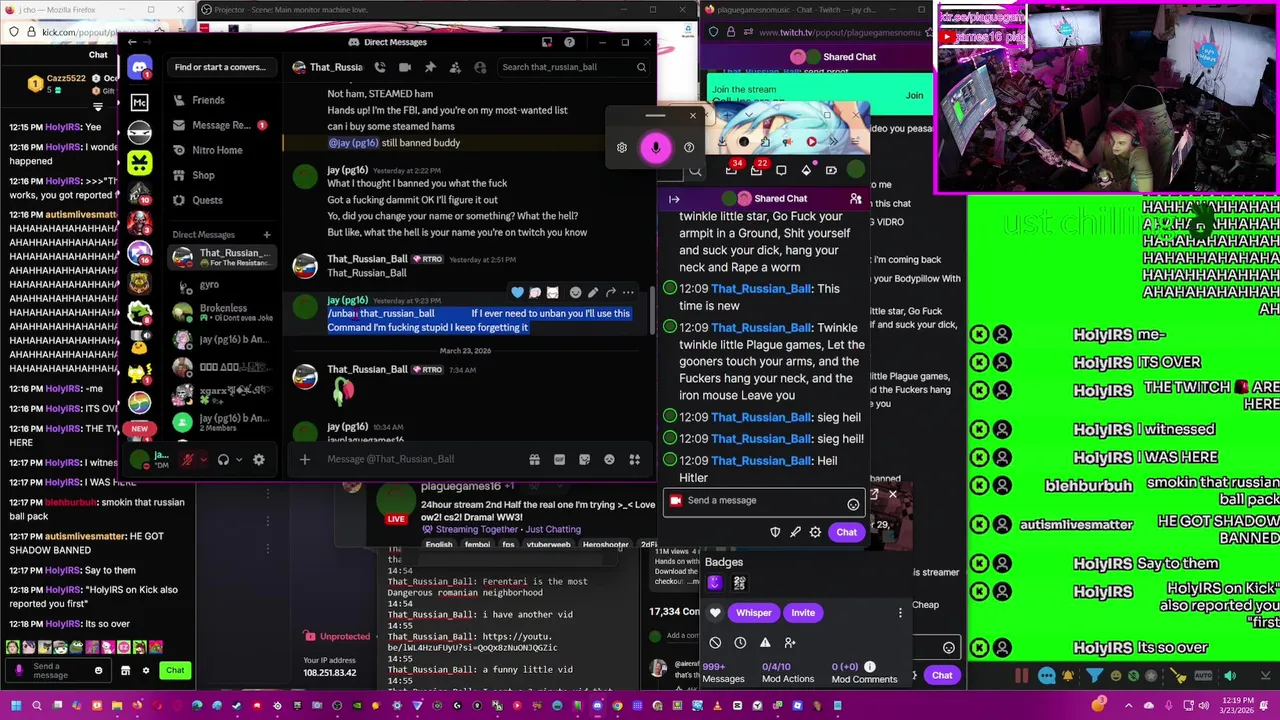Open Discord inbox icon in title bar

(x=547, y=42)
